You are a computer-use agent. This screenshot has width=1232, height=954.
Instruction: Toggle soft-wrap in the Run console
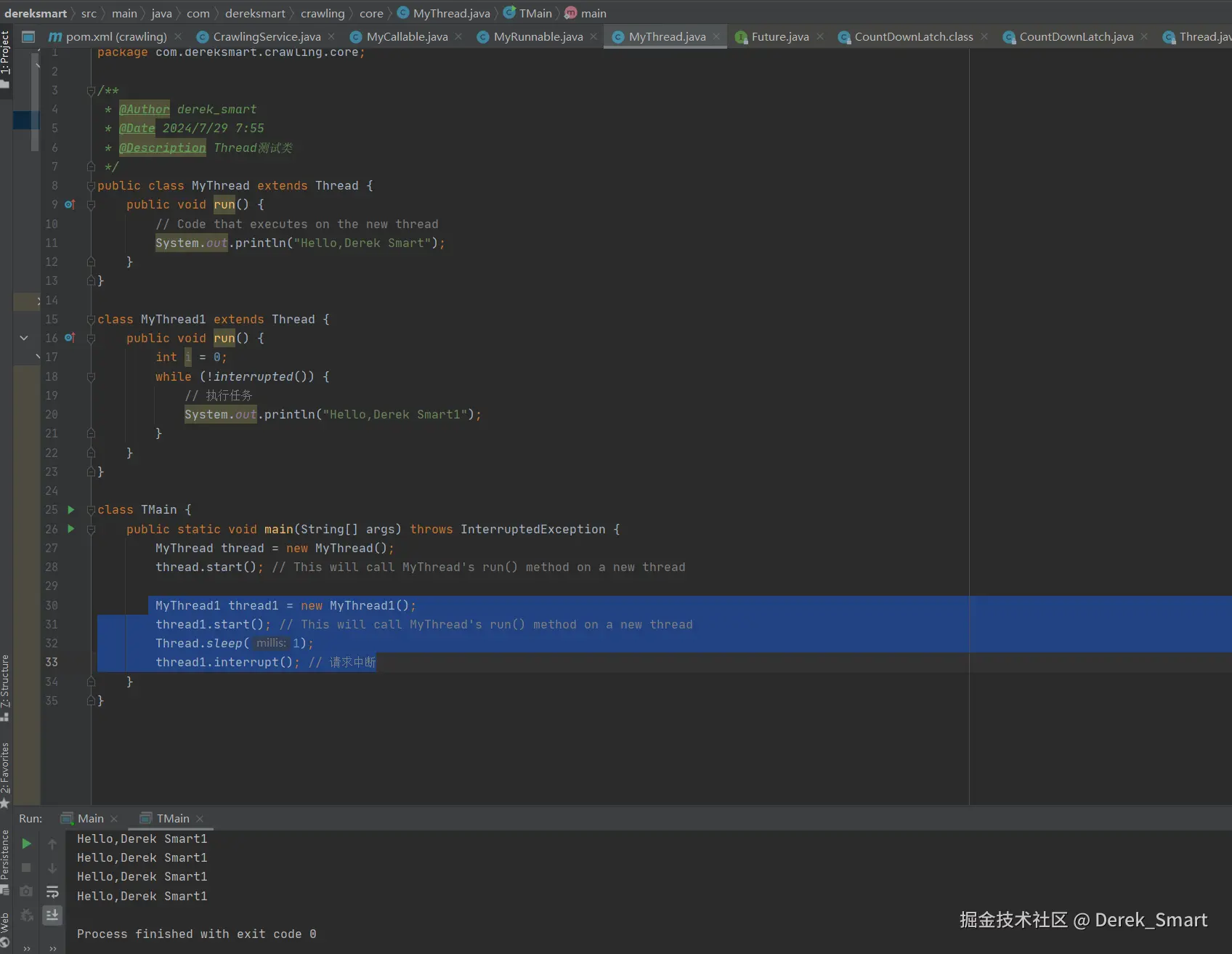tap(52, 892)
